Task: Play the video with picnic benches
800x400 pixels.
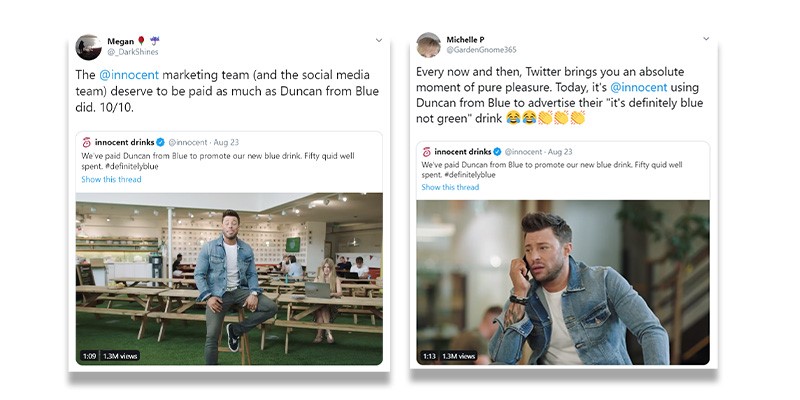Action: coord(229,279)
